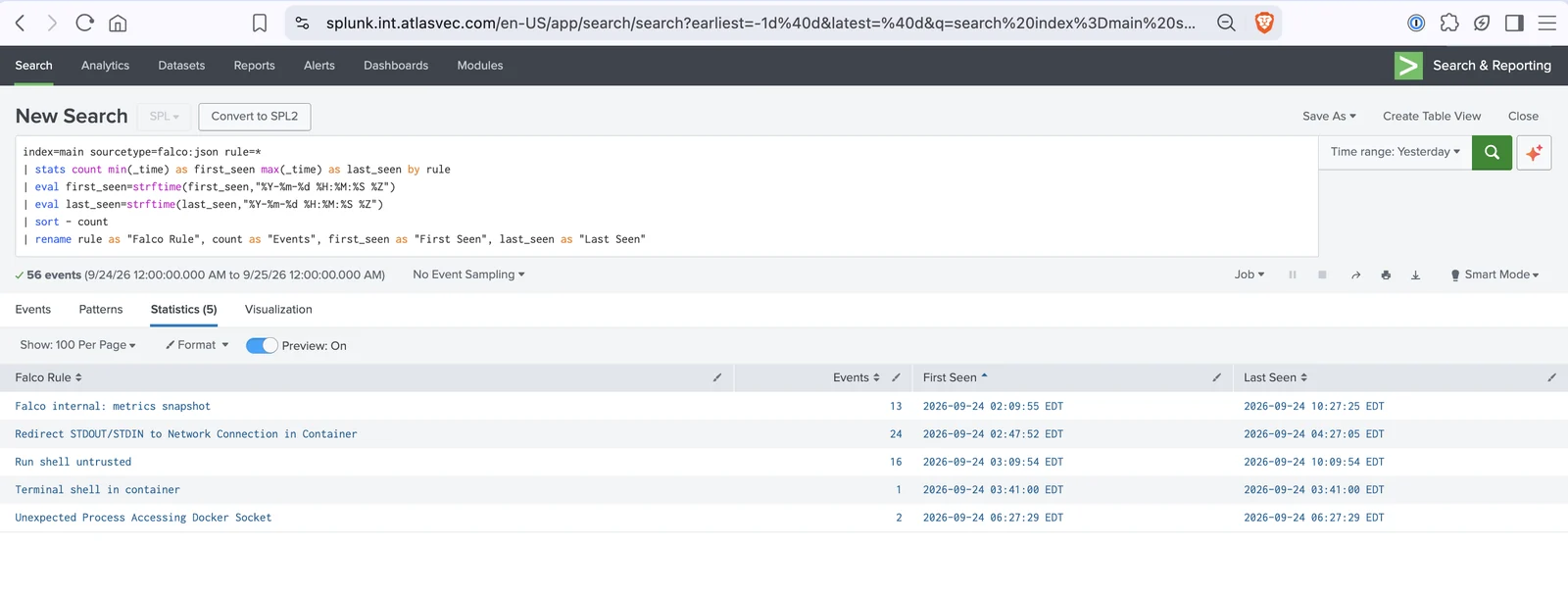Click Terminal shell in container rule
Image resolution: width=1568 pixels, height=597 pixels.
click(97, 489)
